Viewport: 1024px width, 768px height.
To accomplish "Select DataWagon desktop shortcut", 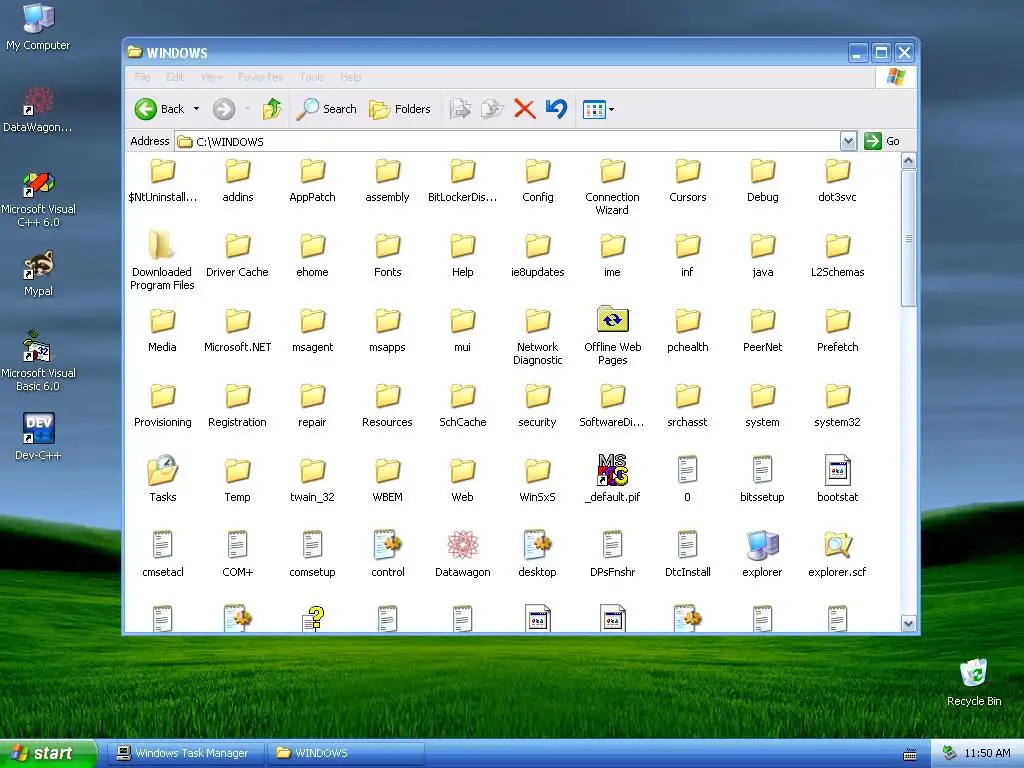I will click(x=38, y=108).
